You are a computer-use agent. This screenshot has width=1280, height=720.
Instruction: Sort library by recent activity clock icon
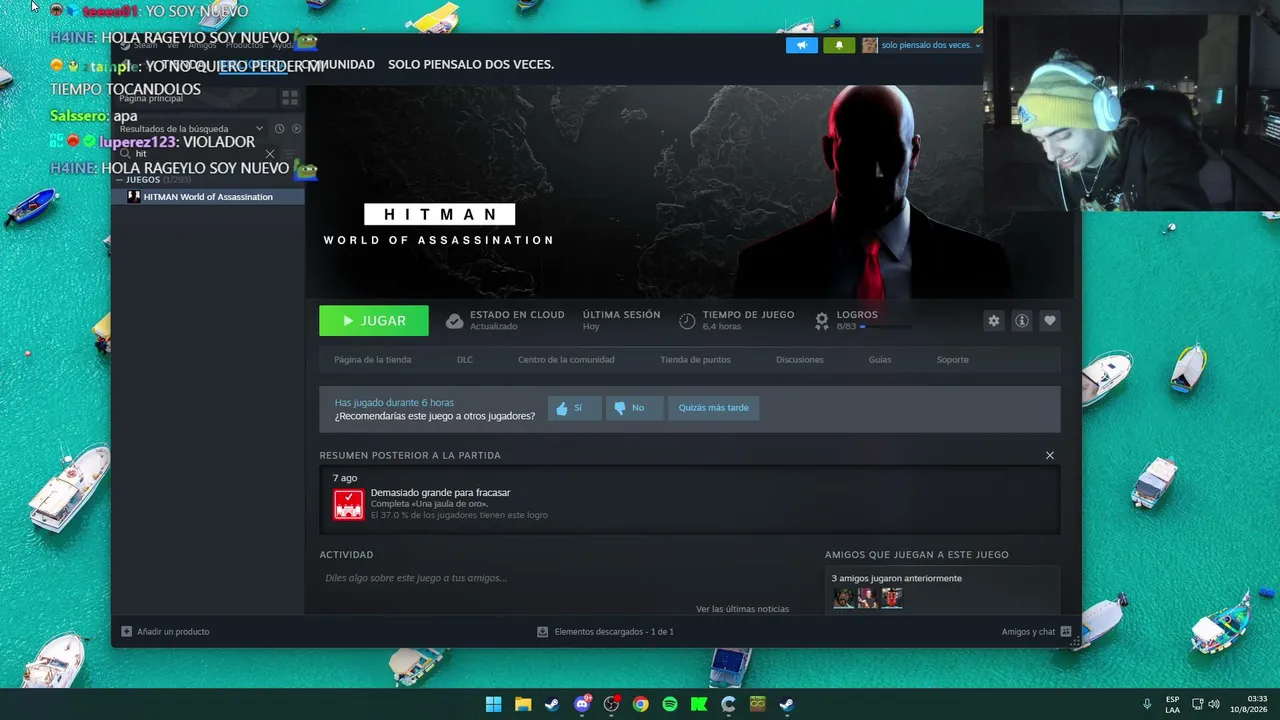280,129
